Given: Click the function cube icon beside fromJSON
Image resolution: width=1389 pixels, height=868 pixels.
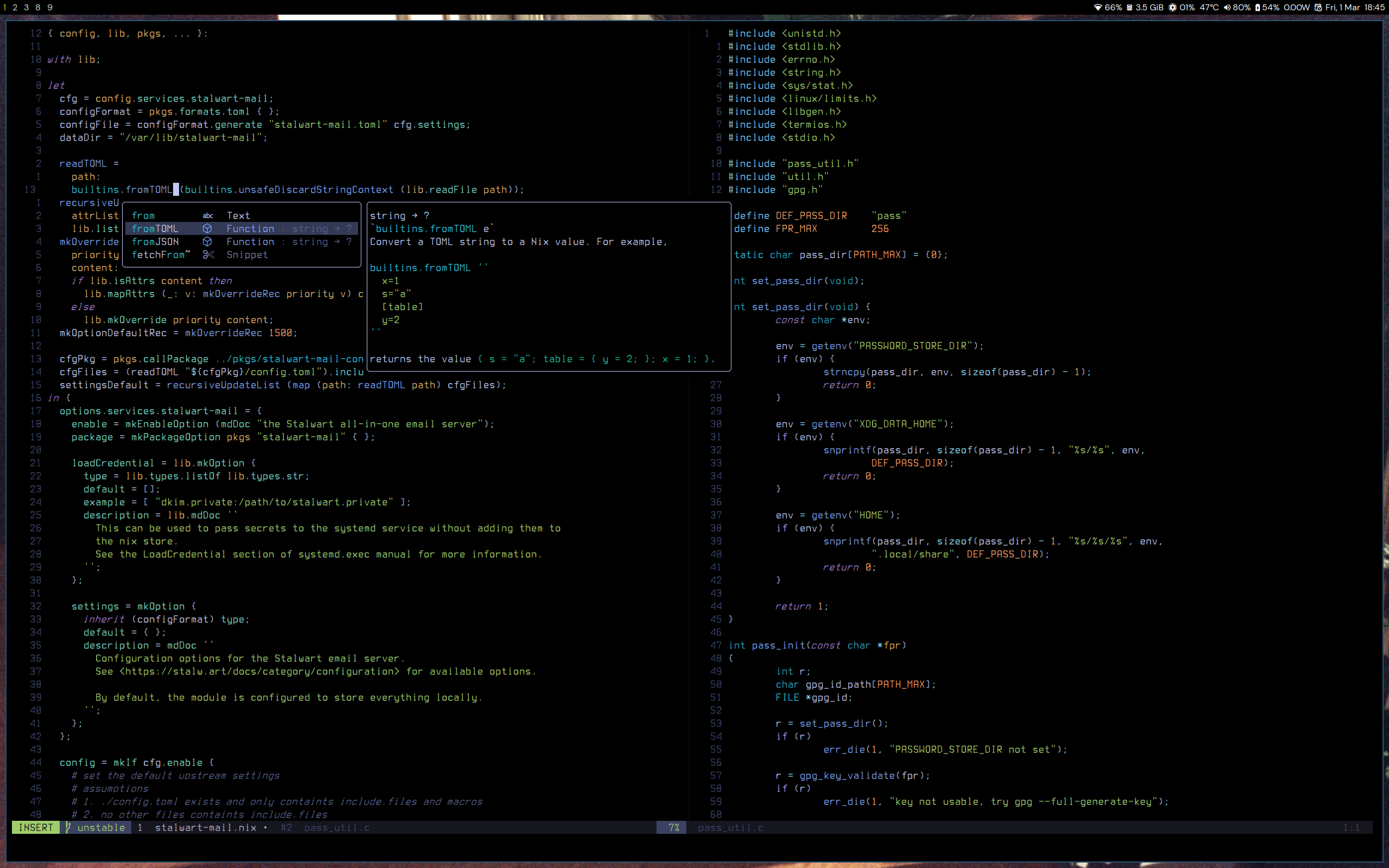Looking at the screenshot, I should pos(207,242).
